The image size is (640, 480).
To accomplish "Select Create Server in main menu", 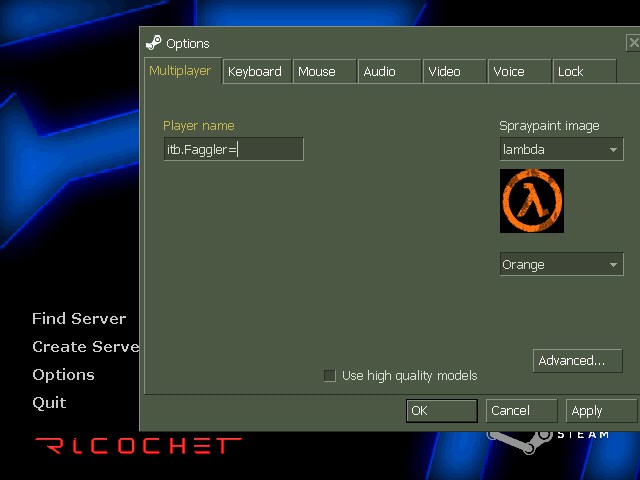I will (86, 347).
